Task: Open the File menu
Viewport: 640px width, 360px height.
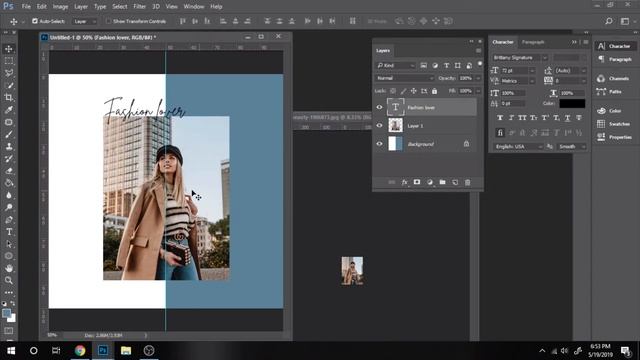Action: (x=26, y=7)
